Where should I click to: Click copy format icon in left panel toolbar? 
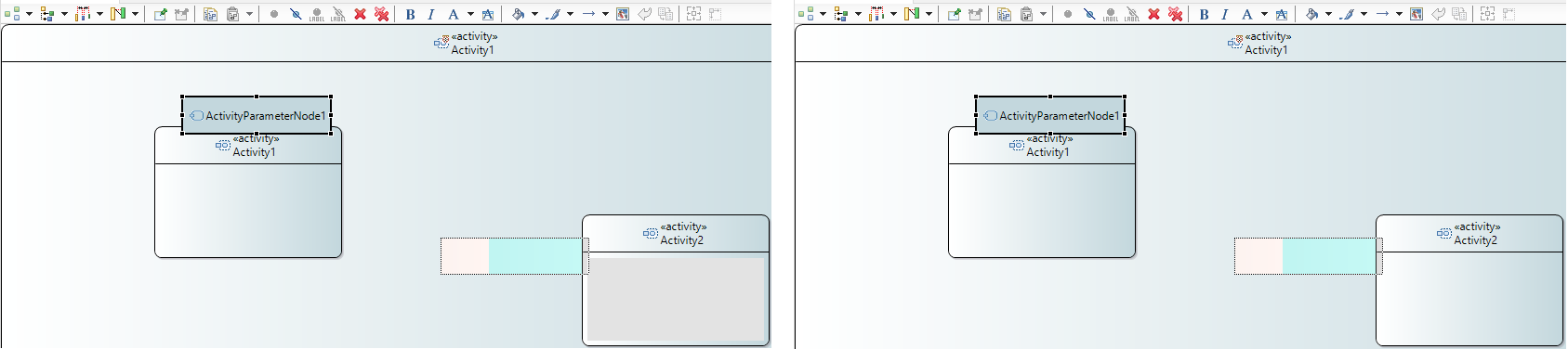[665, 14]
